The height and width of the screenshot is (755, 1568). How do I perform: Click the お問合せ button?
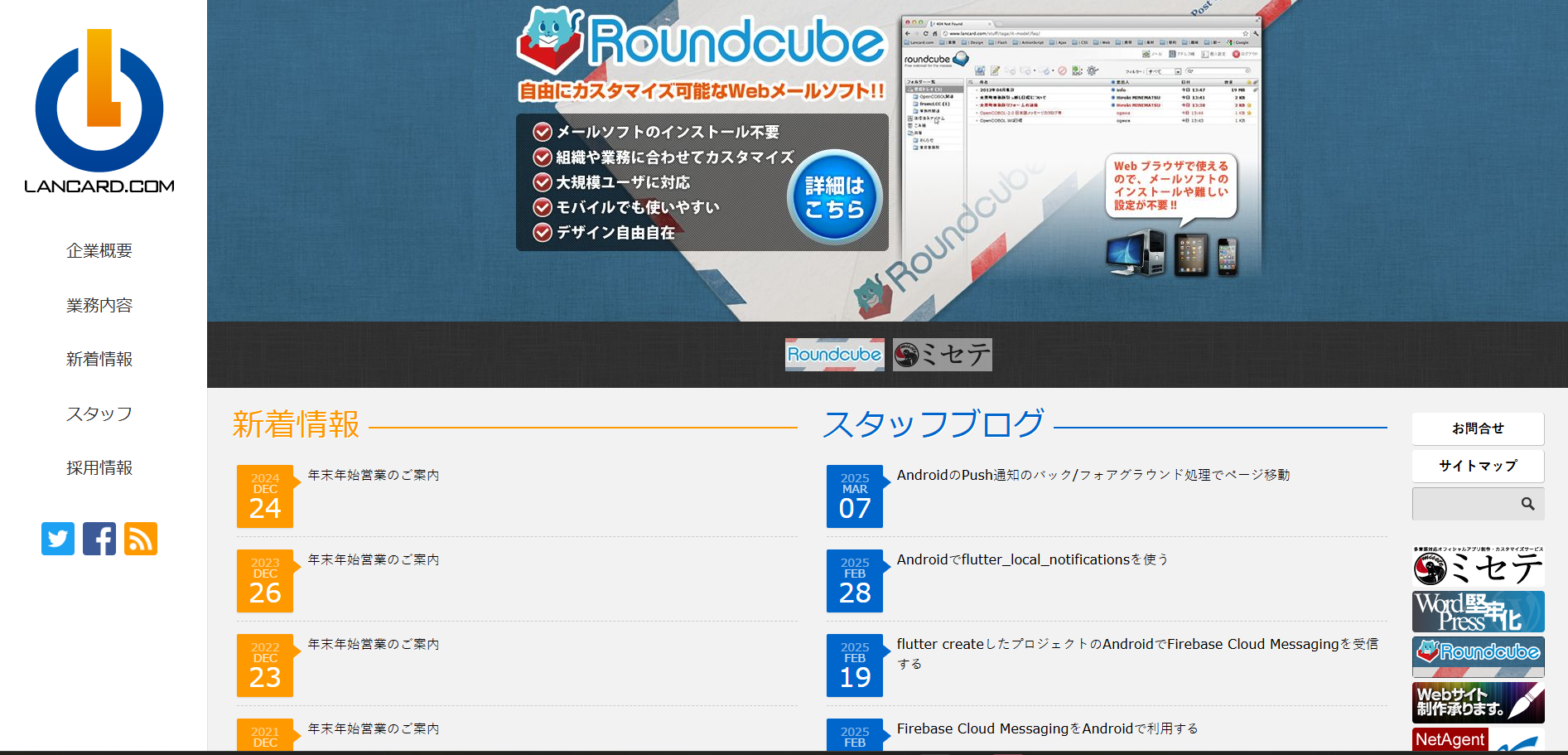(1478, 428)
